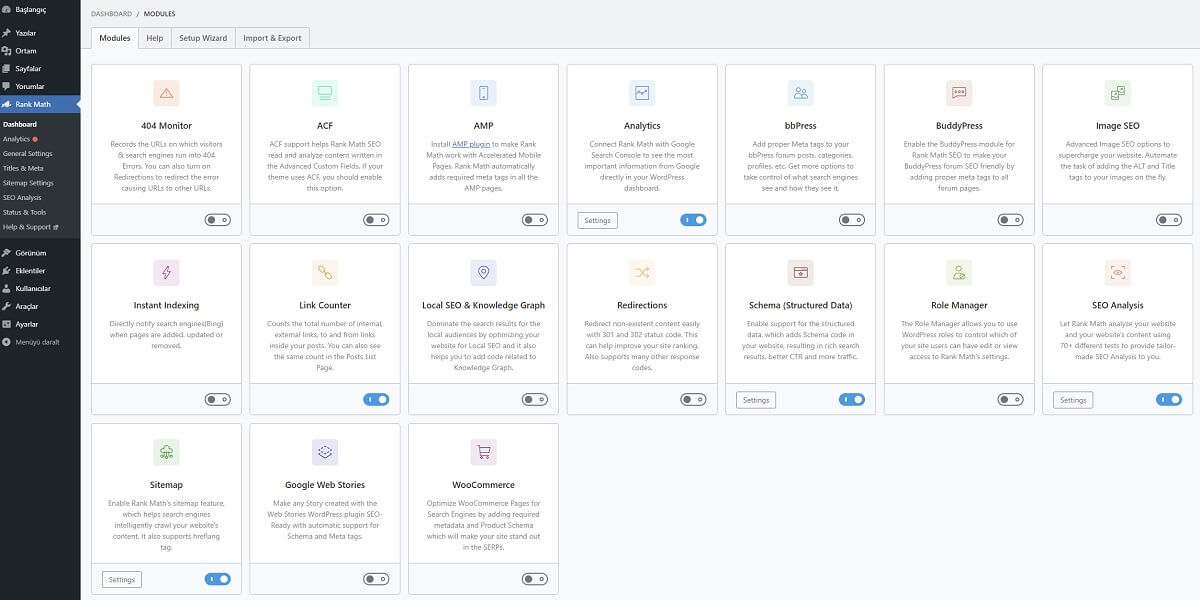Switch to the Help tab
Viewport: 1200px width, 600px height.
click(155, 38)
